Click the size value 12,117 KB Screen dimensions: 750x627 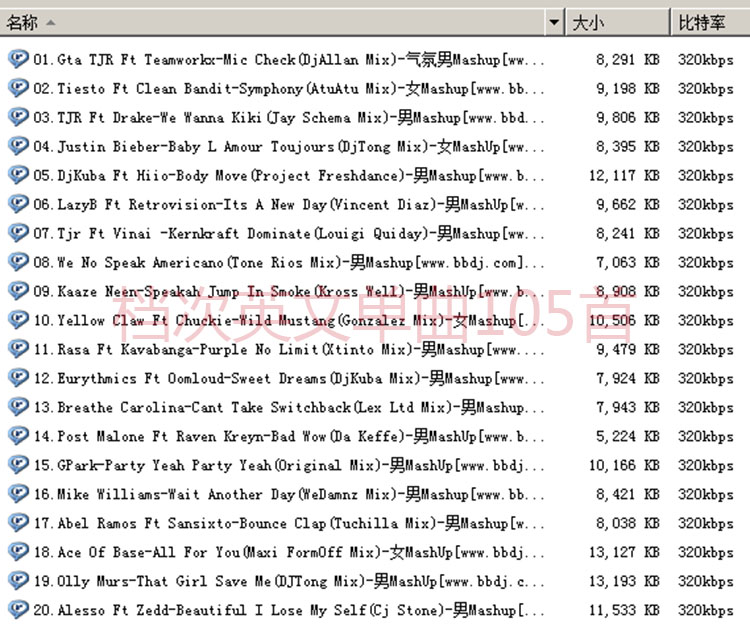624,176
